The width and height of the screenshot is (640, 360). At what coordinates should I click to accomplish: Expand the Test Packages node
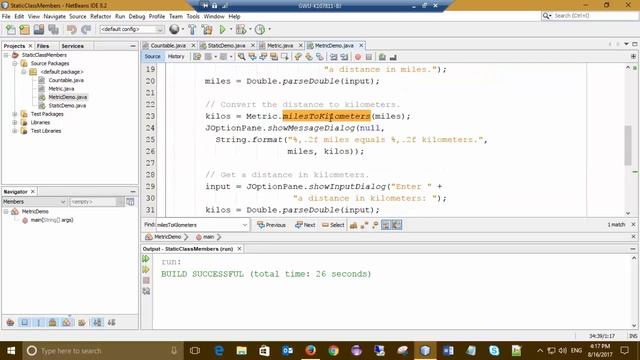15,114
